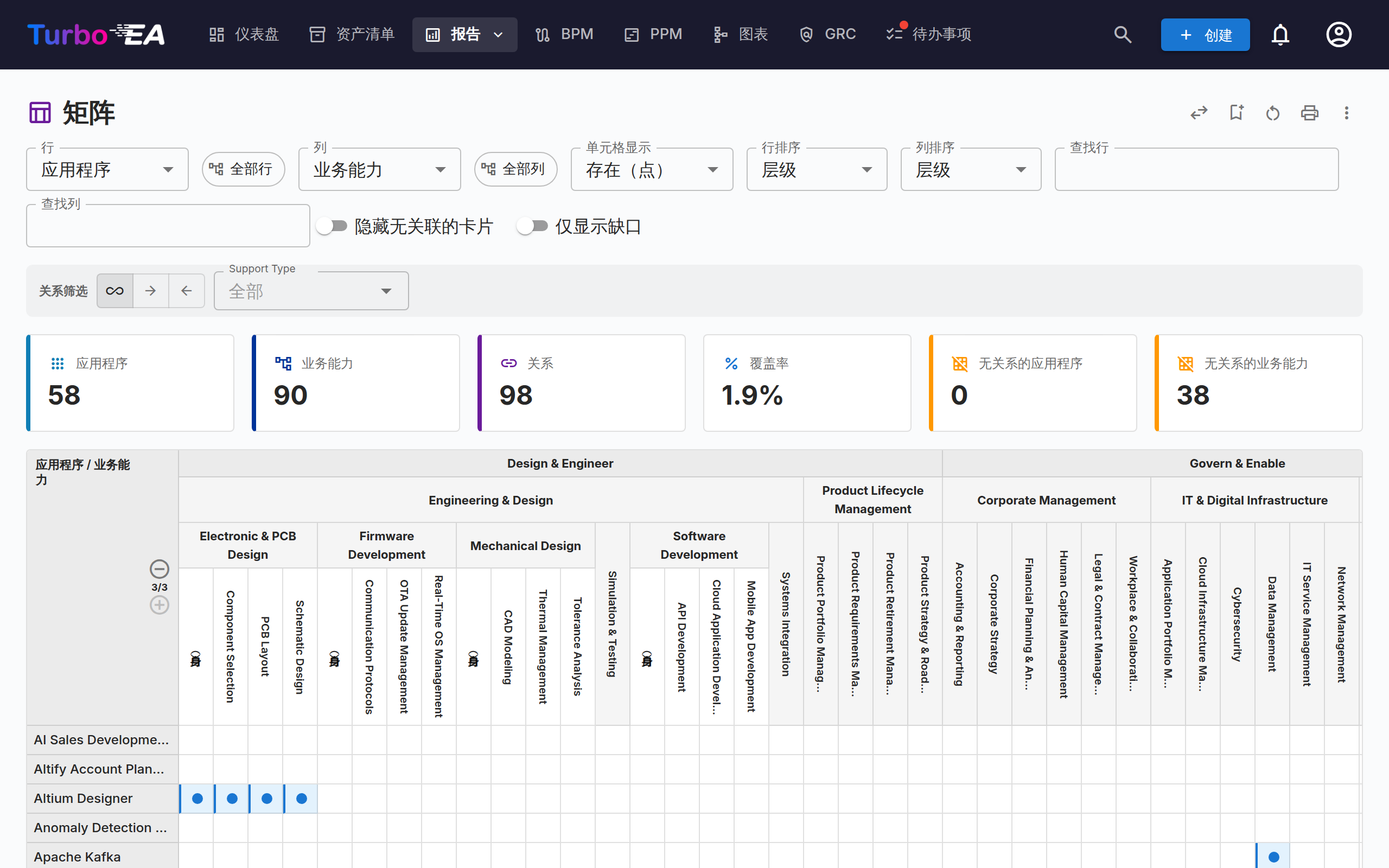
Task: Click the reset report icon
Action: [x=1272, y=113]
